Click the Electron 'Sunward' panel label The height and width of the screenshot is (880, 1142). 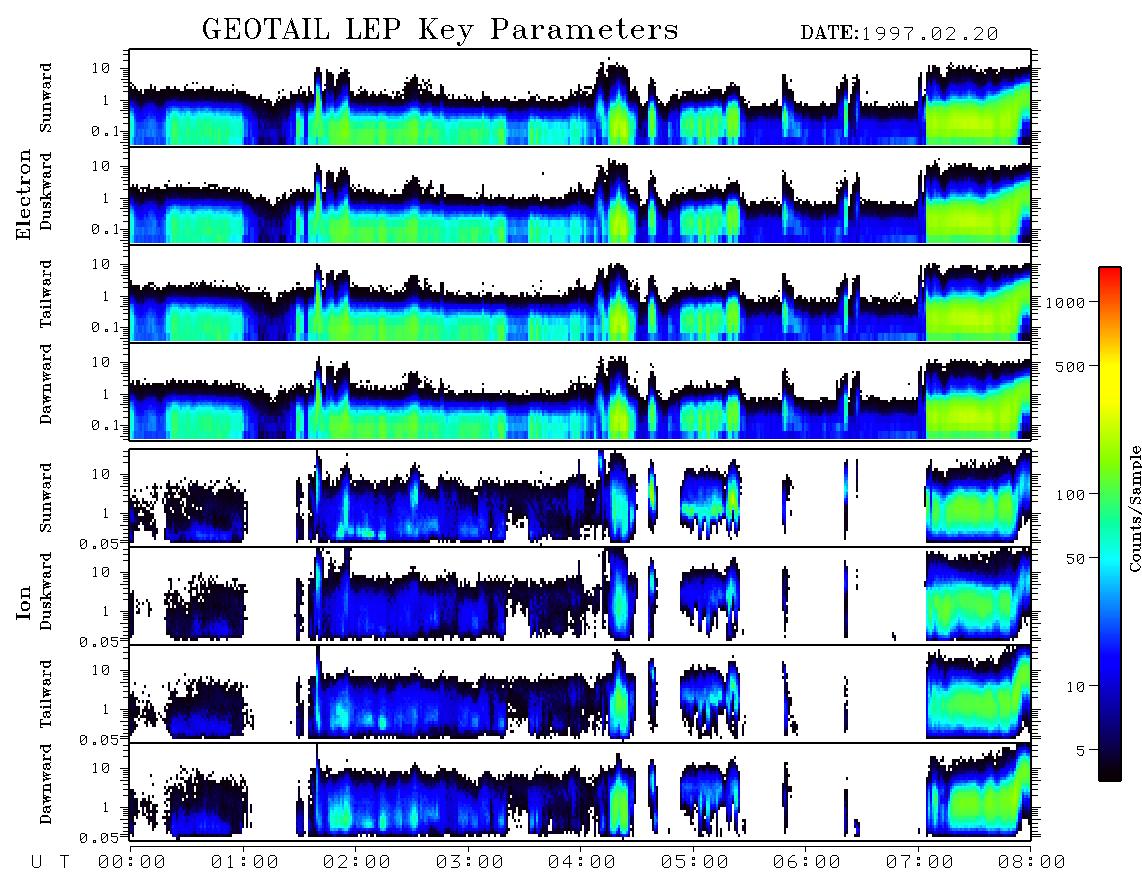(46, 98)
